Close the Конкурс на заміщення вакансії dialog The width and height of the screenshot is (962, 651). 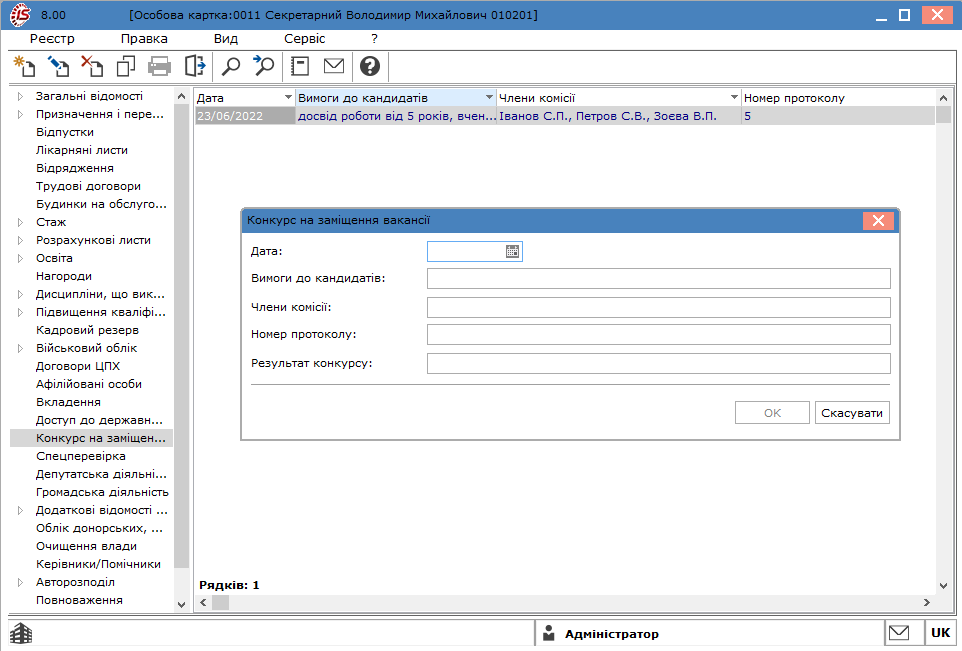(878, 220)
